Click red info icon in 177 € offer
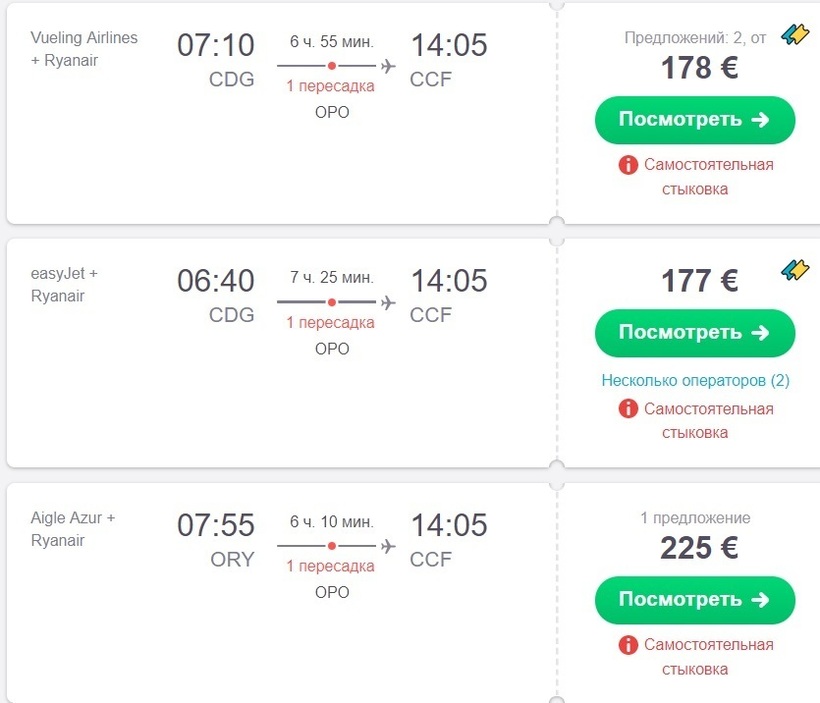 point(628,409)
